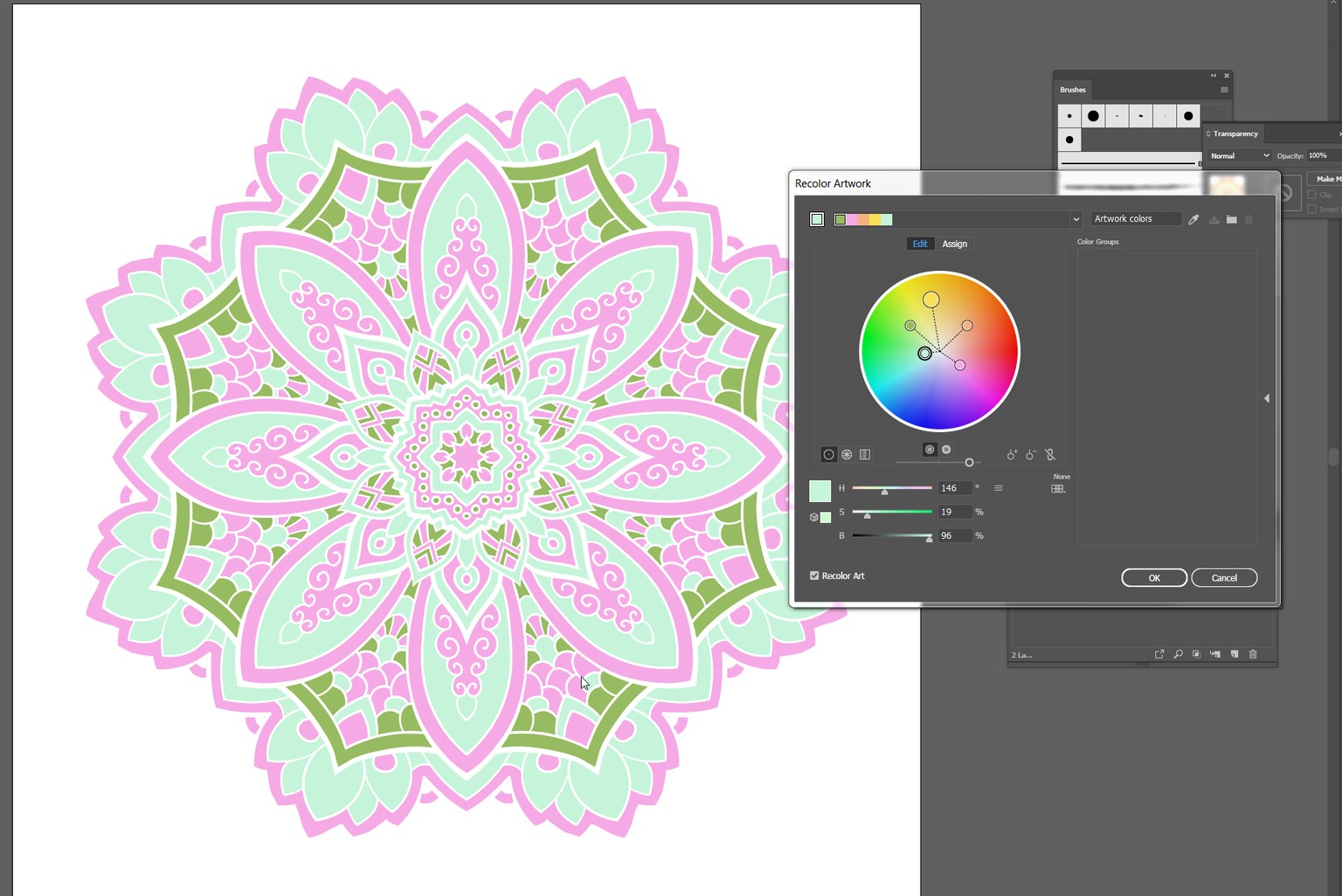Image resolution: width=1342 pixels, height=896 pixels.
Task: Close the Brushes panel
Action: 1227,76
